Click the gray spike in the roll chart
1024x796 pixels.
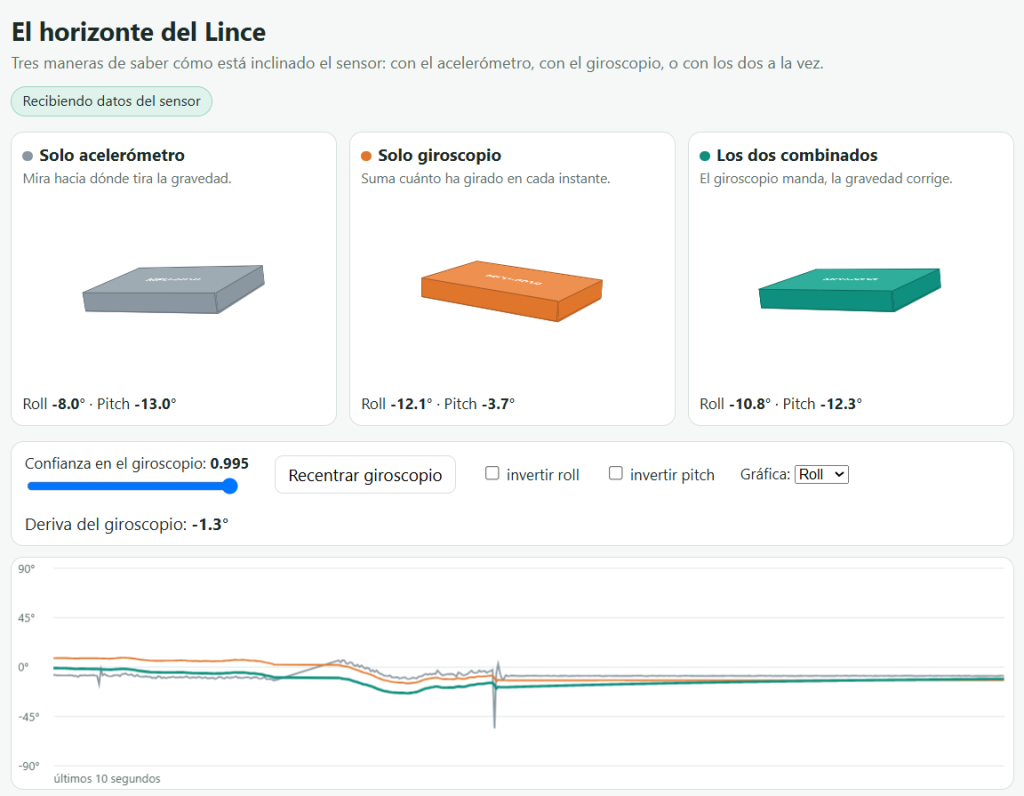pyautogui.click(x=494, y=702)
